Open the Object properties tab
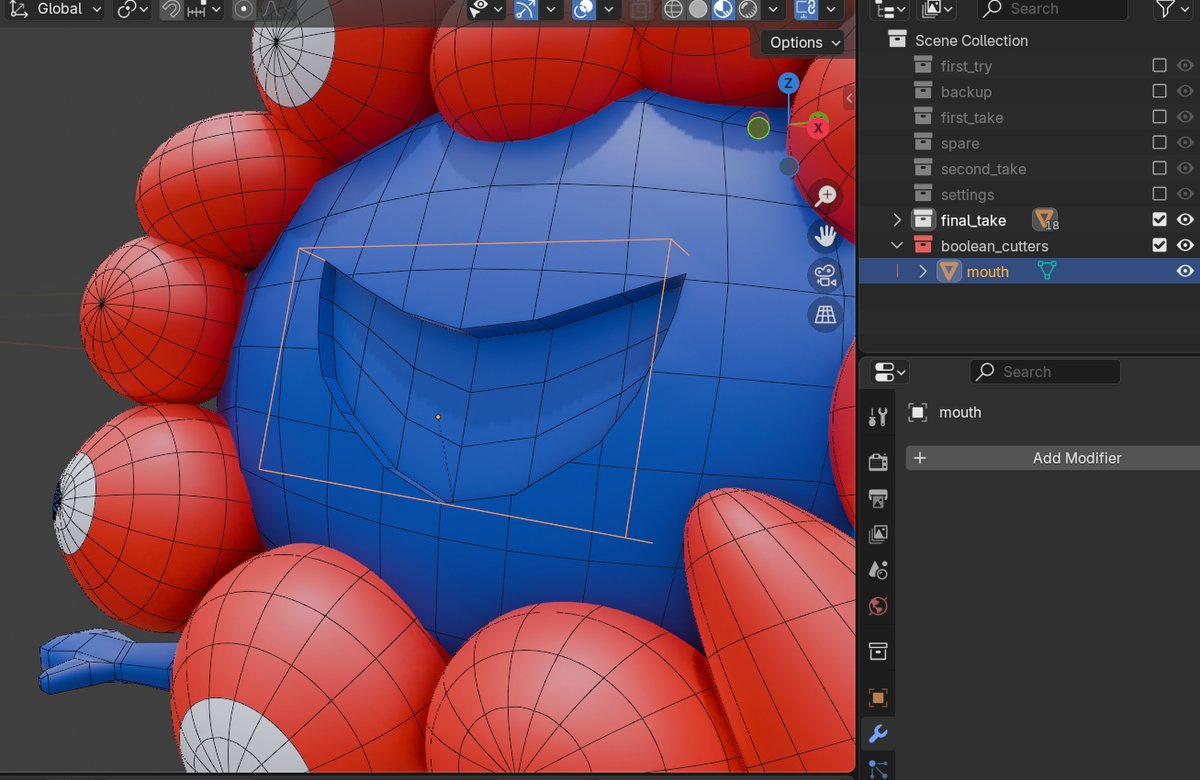 pyautogui.click(x=878, y=698)
